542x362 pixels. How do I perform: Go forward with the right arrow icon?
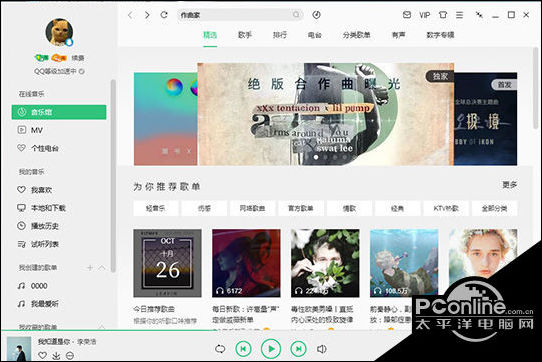147,15
